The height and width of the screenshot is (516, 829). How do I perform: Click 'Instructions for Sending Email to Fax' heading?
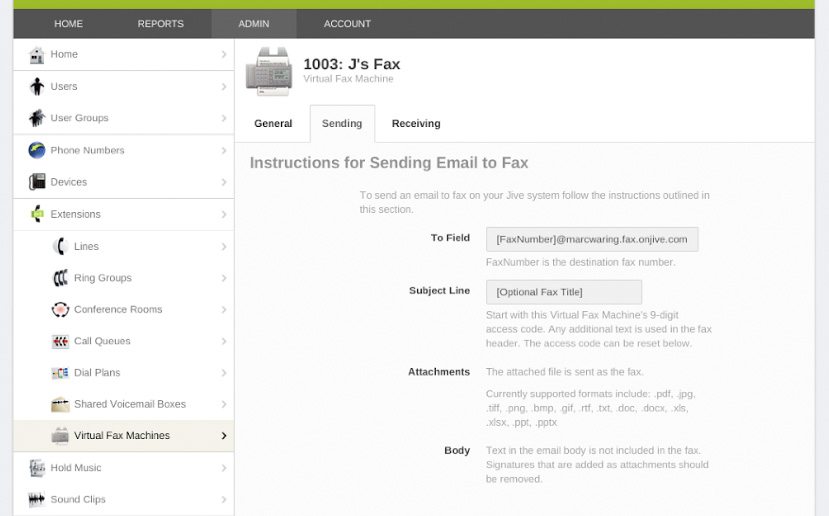[389, 163]
